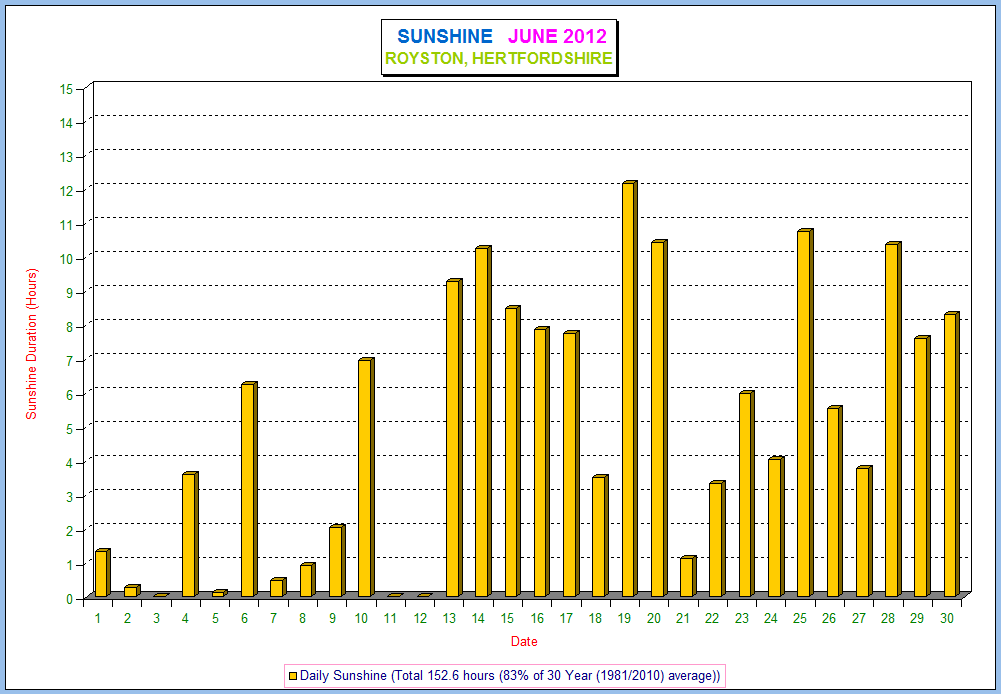The image size is (1001, 694).
Task: Click the x-axis date label 3
Action: pos(156,618)
